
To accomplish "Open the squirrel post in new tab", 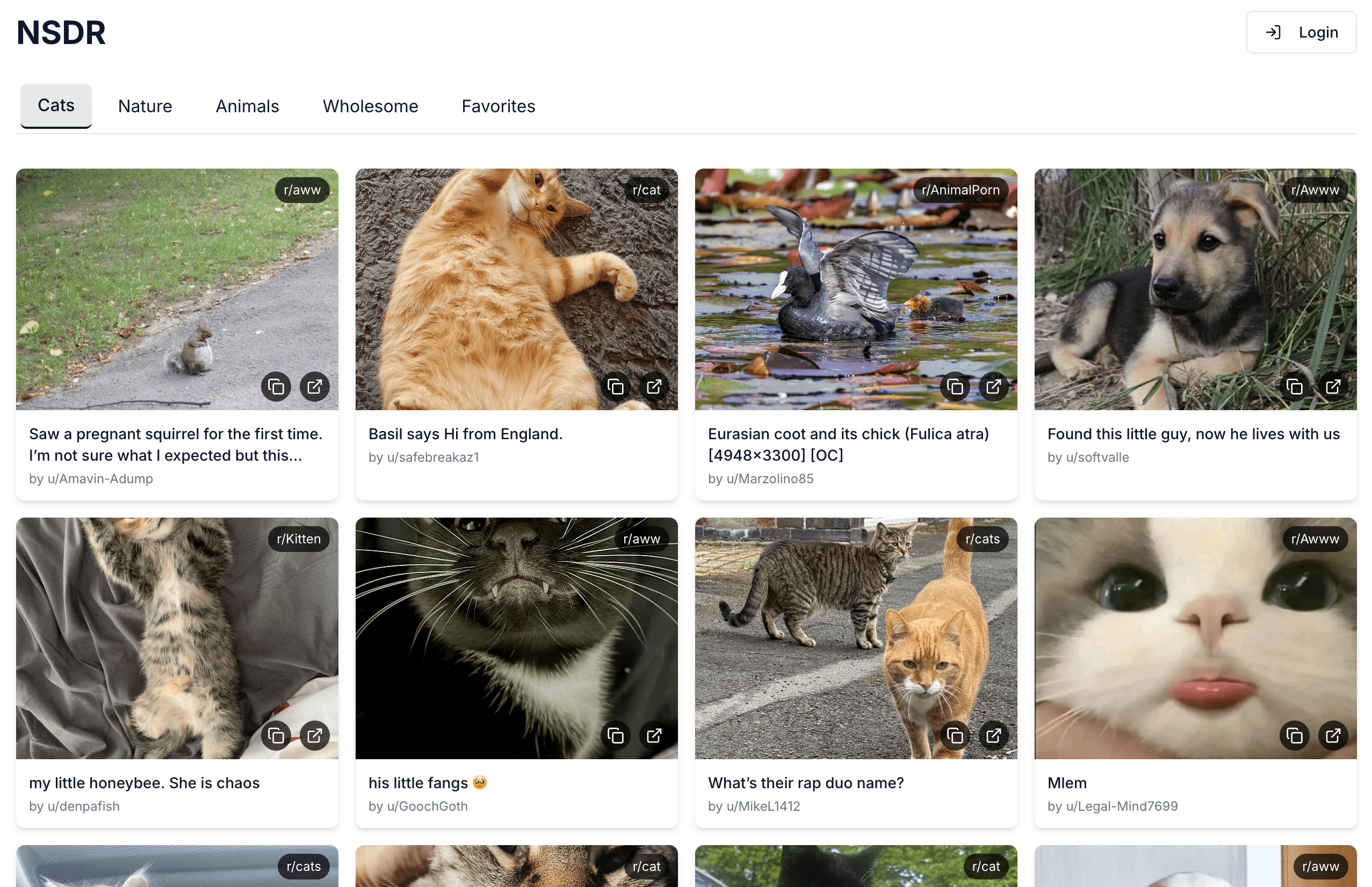I will pos(315,387).
